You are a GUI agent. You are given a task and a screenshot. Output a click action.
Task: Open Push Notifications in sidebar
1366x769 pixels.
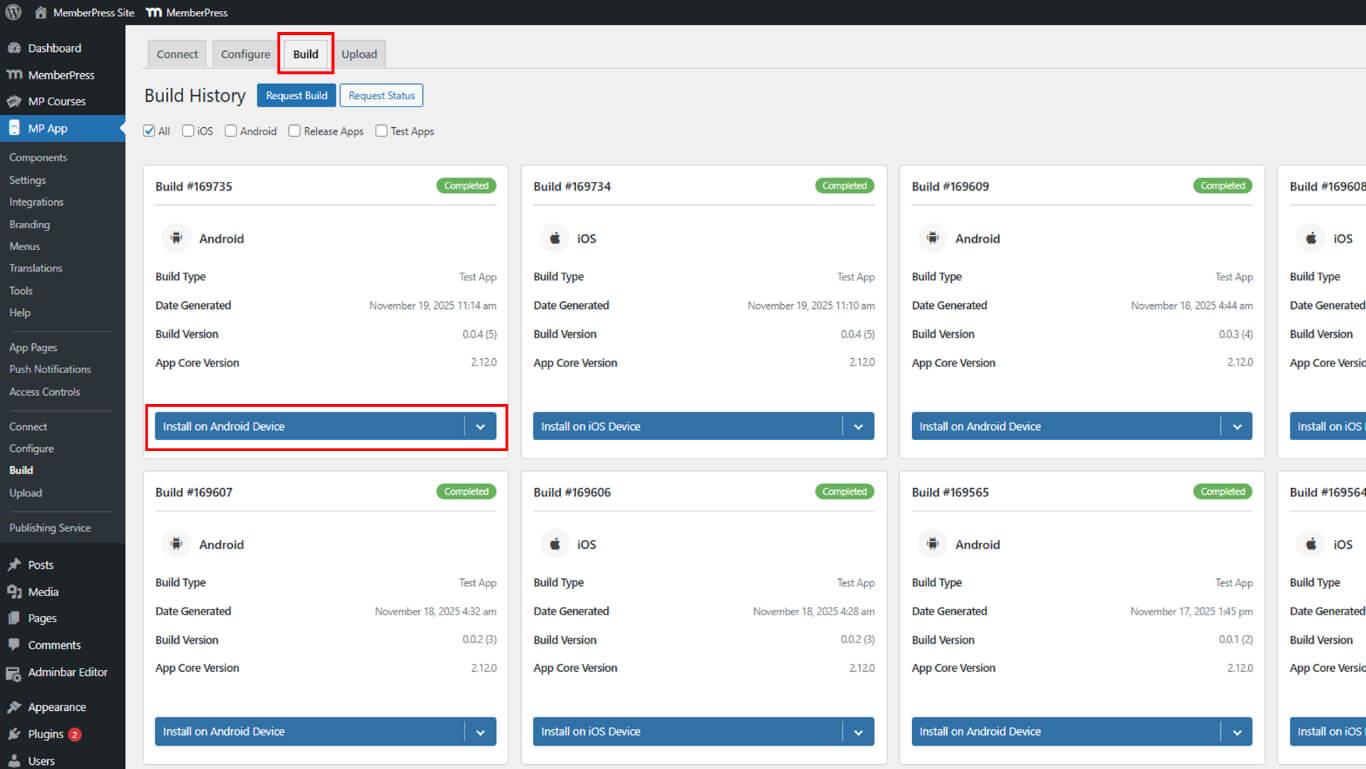50,369
